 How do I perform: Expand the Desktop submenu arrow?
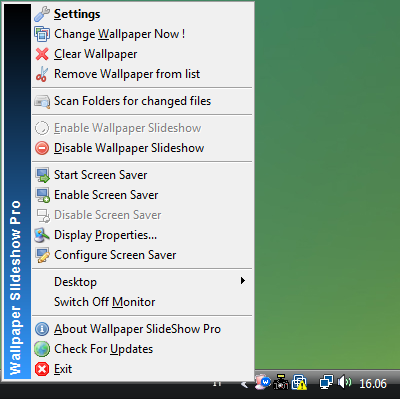click(x=243, y=281)
